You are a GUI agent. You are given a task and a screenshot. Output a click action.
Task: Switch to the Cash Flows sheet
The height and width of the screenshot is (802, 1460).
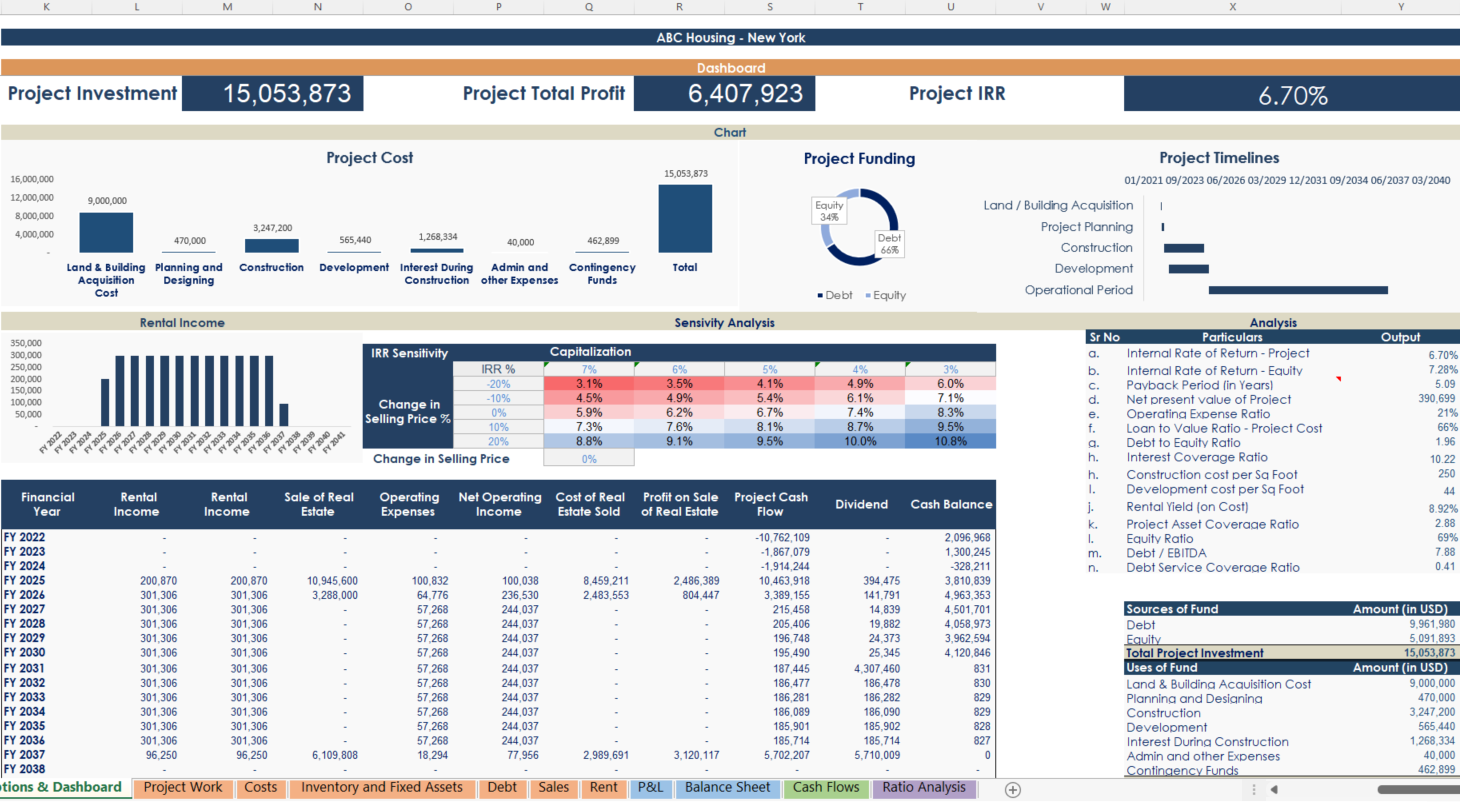pyautogui.click(x=826, y=788)
